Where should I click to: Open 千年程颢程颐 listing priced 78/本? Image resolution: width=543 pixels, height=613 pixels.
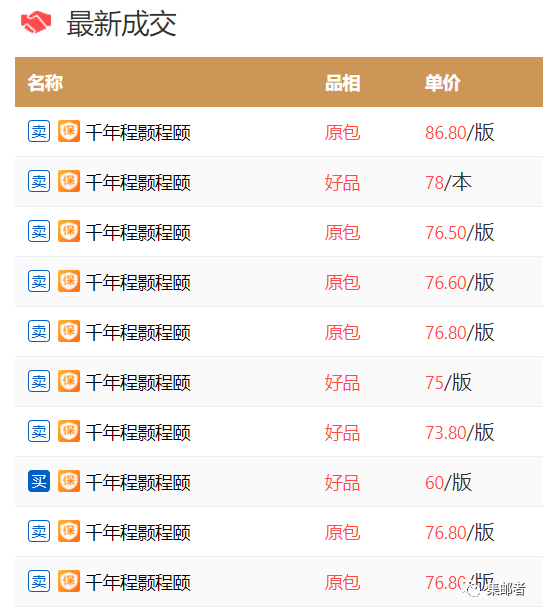(138, 183)
